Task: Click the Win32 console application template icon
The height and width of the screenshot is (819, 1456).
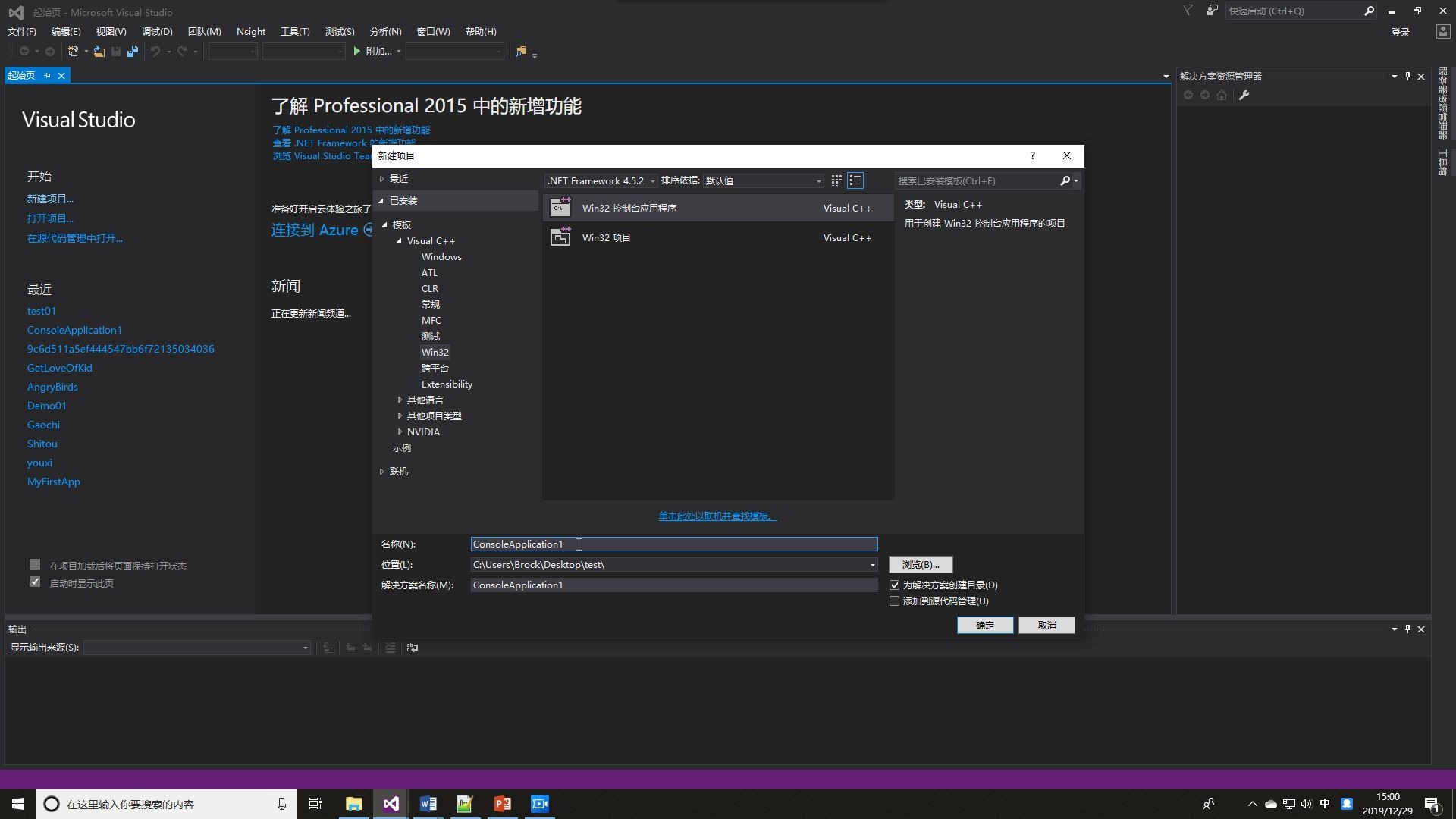Action: pos(560,208)
